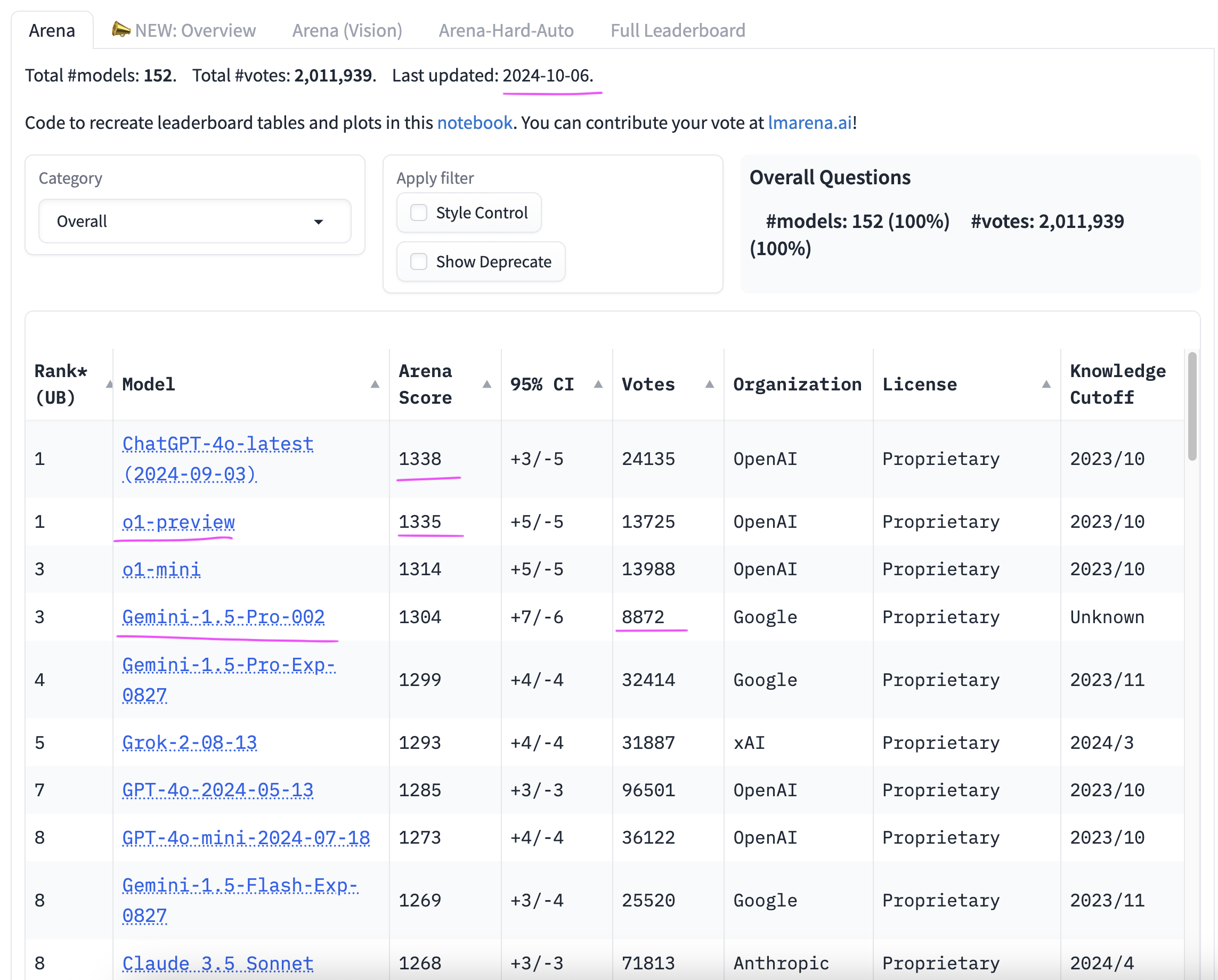Image resolution: width=1218 pixels, height=980 pixels.
Task: Open the o1-mini model link
Action: (x=161, y=569)
